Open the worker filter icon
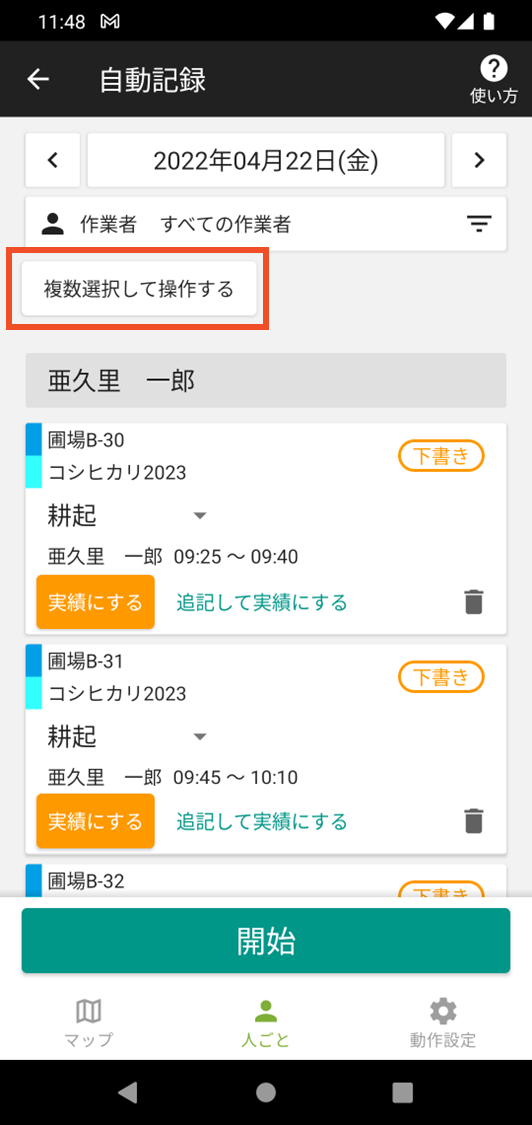Screen dimensions: 532x1125 (479, 224)
